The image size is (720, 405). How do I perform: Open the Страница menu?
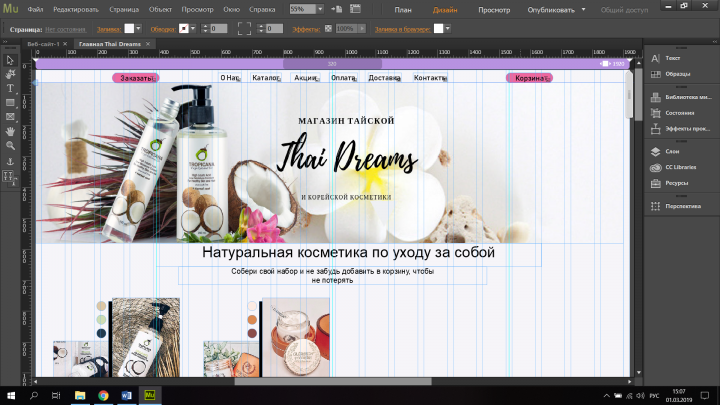[x=124, y=9]
